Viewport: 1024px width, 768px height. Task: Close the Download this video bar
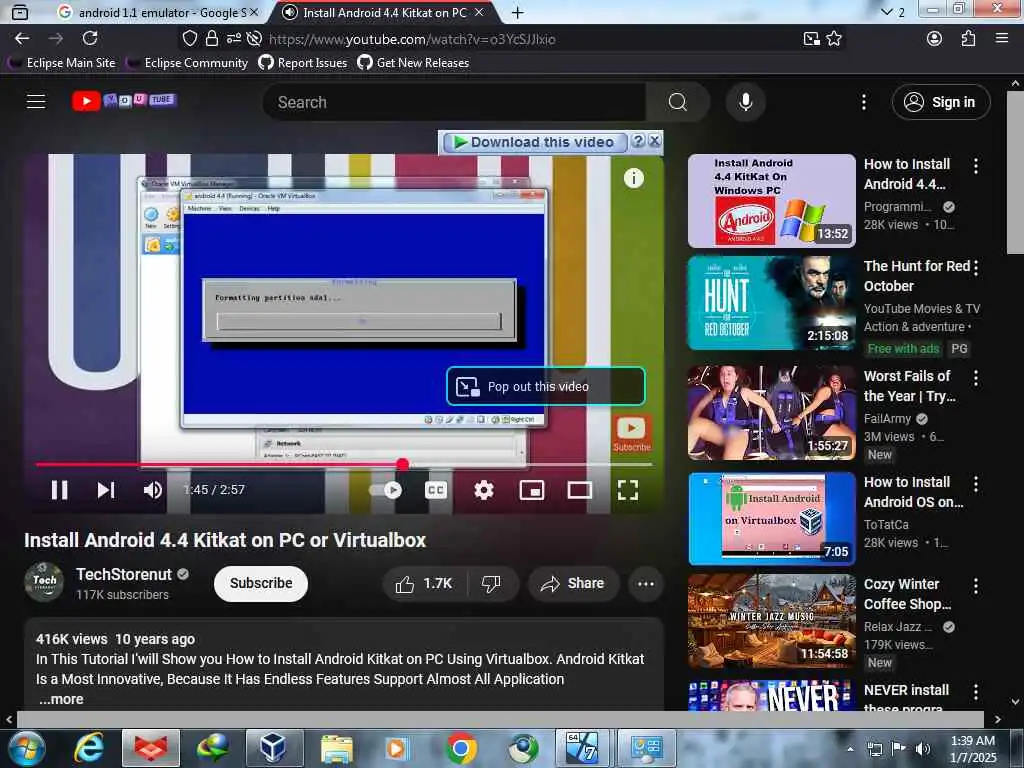(x=654, y=141)
